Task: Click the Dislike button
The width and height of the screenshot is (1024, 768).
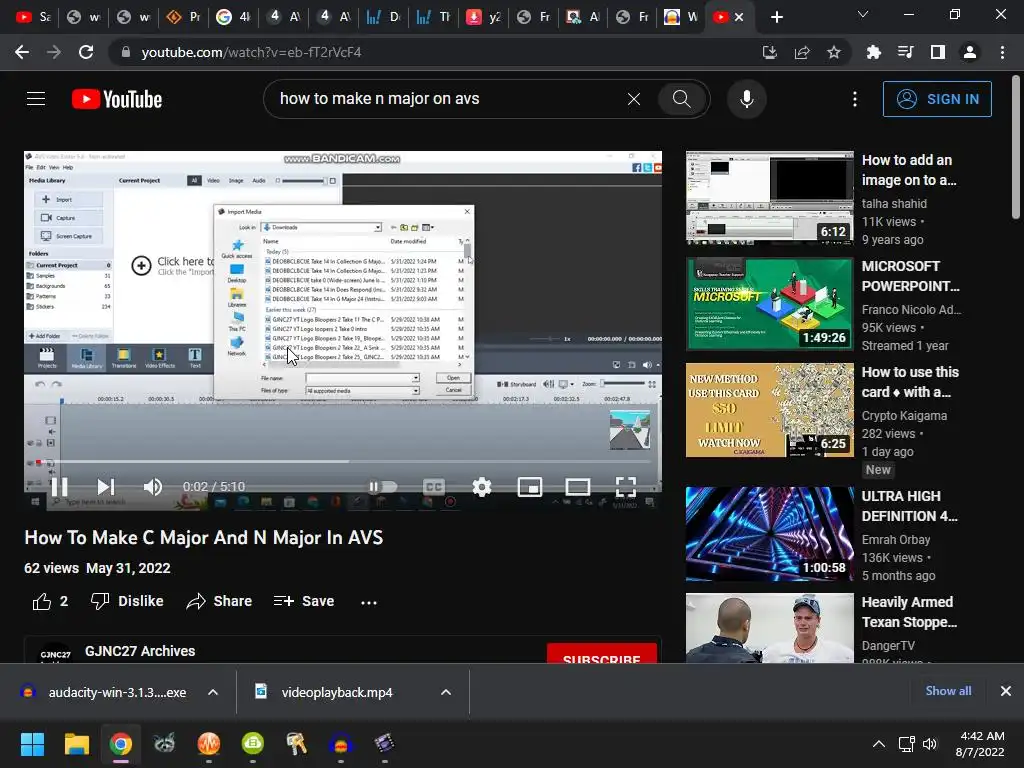Action: [127, 601]
